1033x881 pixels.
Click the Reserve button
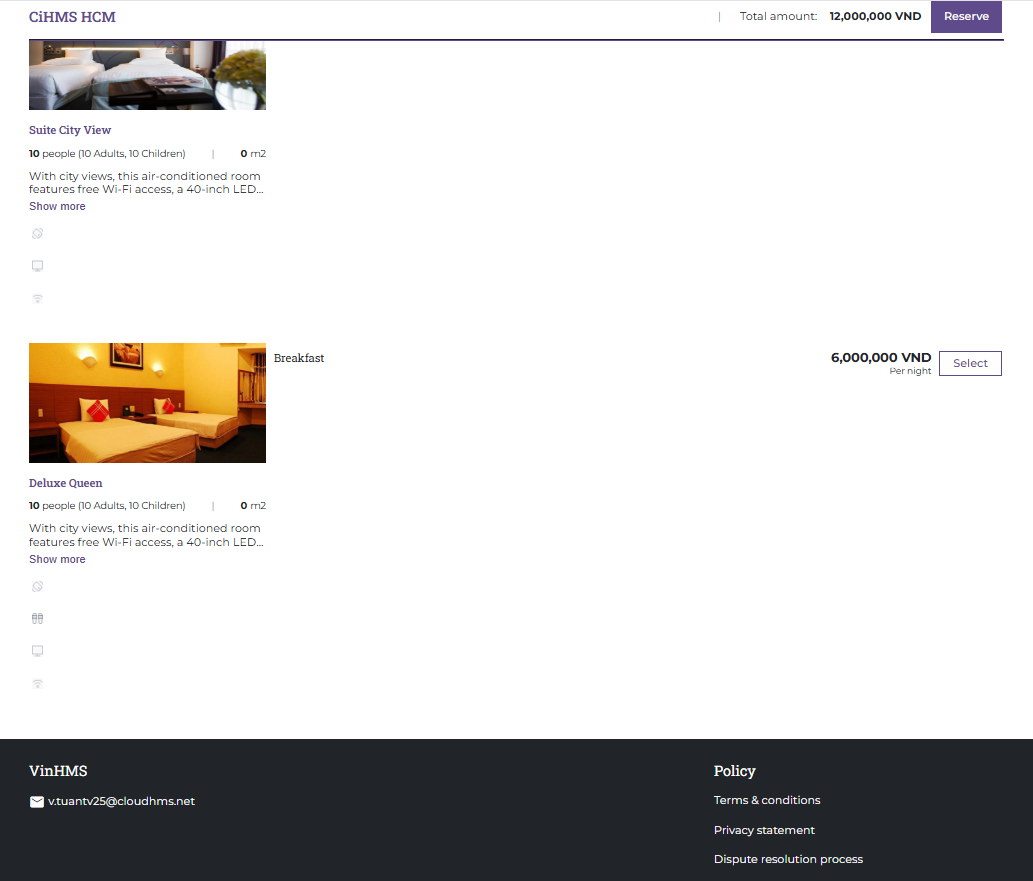966,16
